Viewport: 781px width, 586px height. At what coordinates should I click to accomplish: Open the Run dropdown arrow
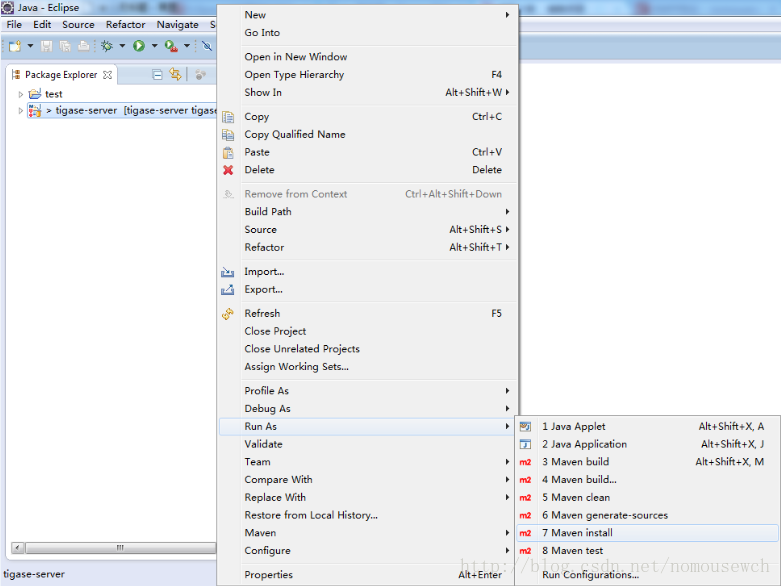point(154,46)
